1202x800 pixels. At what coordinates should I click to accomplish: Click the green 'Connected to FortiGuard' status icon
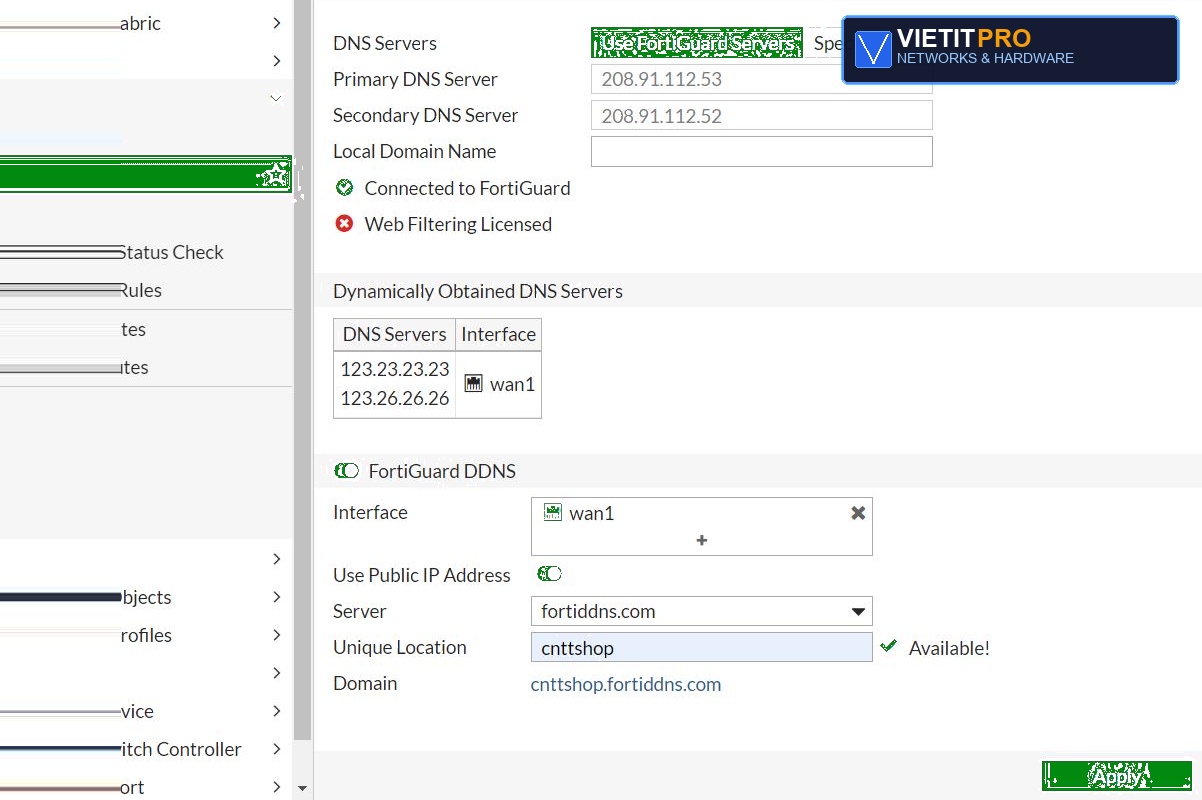click(x=345, y=187)
